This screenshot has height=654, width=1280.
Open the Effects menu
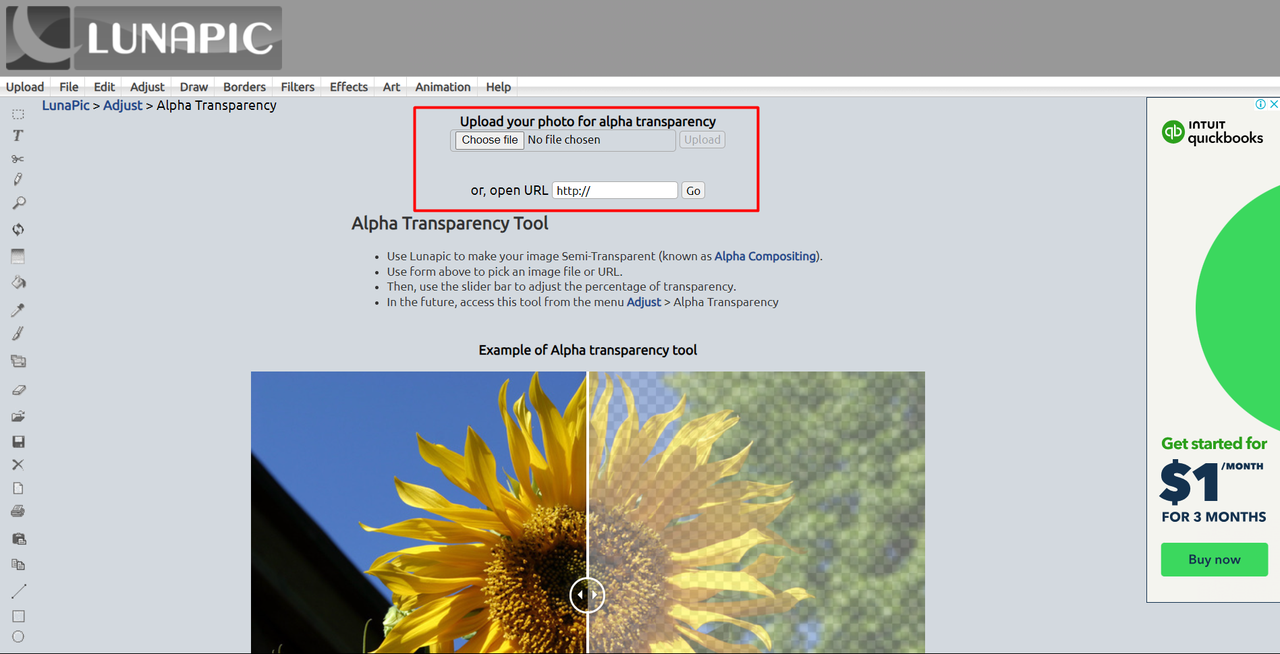[x=349, y=87]
